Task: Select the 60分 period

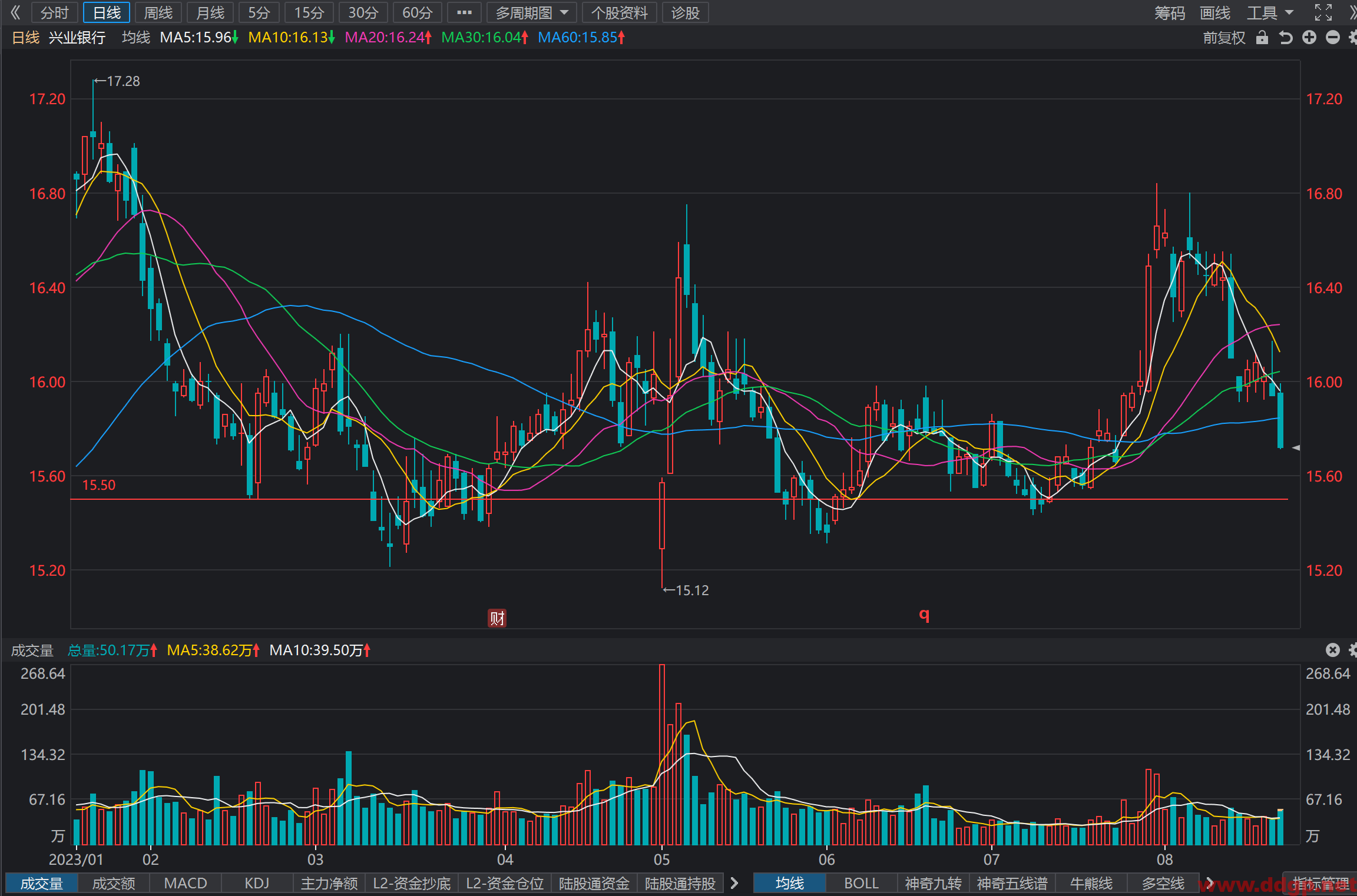Action: (x=418, y=12)
